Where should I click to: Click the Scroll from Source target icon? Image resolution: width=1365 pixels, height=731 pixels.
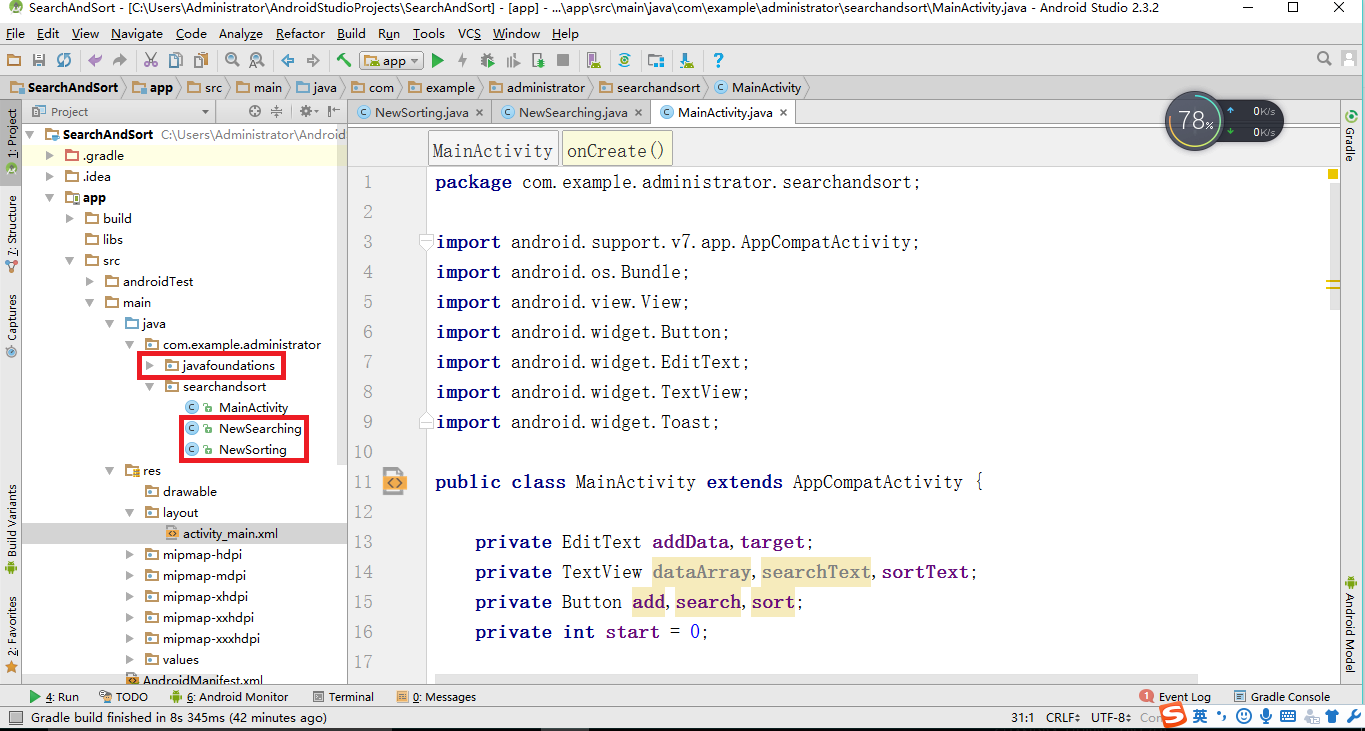pyautogui.click(x=256, y=112)
